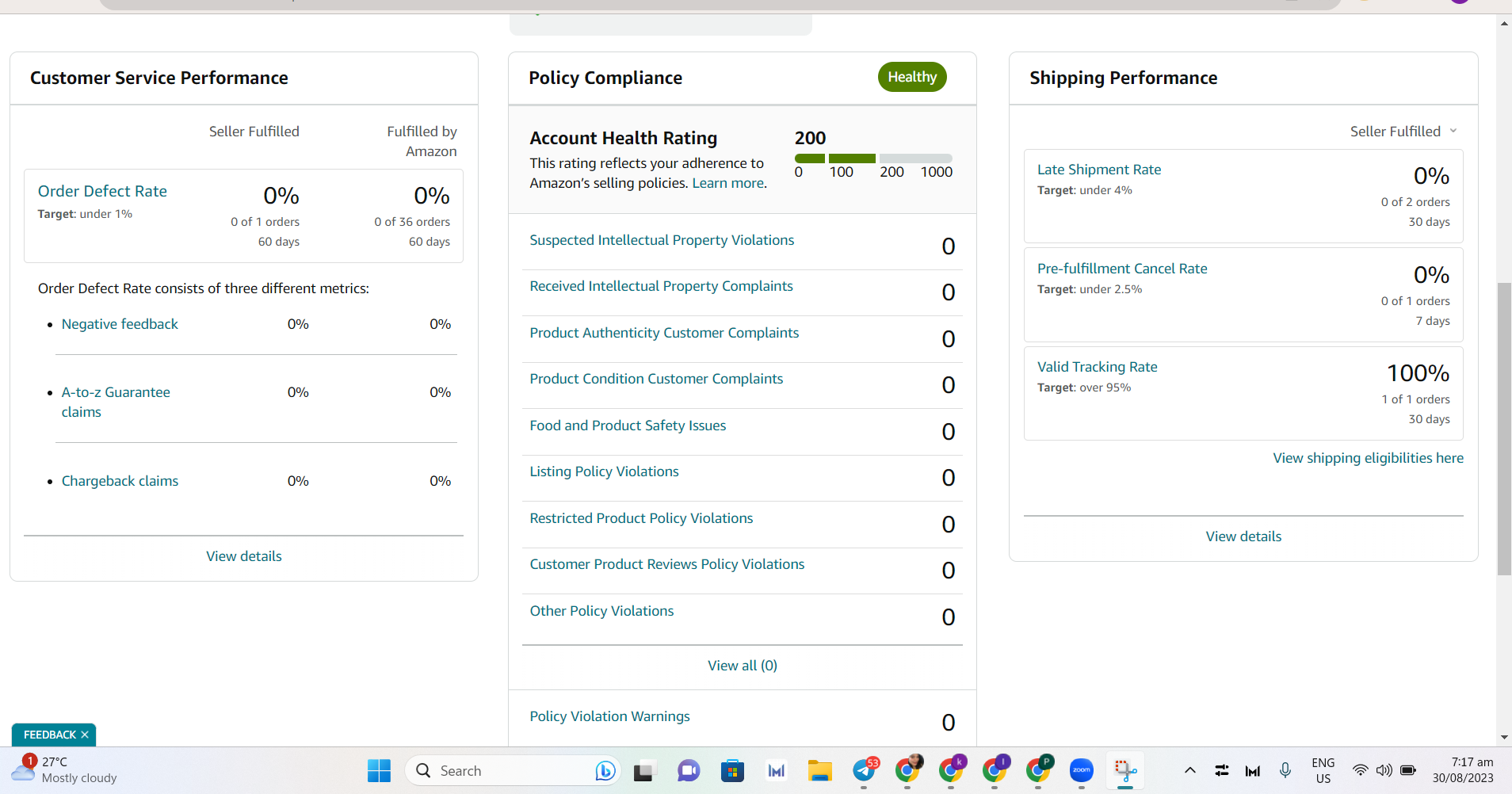Open Microsoft Store from the taskbar
1512x794 pixels.
coord(732,770)
